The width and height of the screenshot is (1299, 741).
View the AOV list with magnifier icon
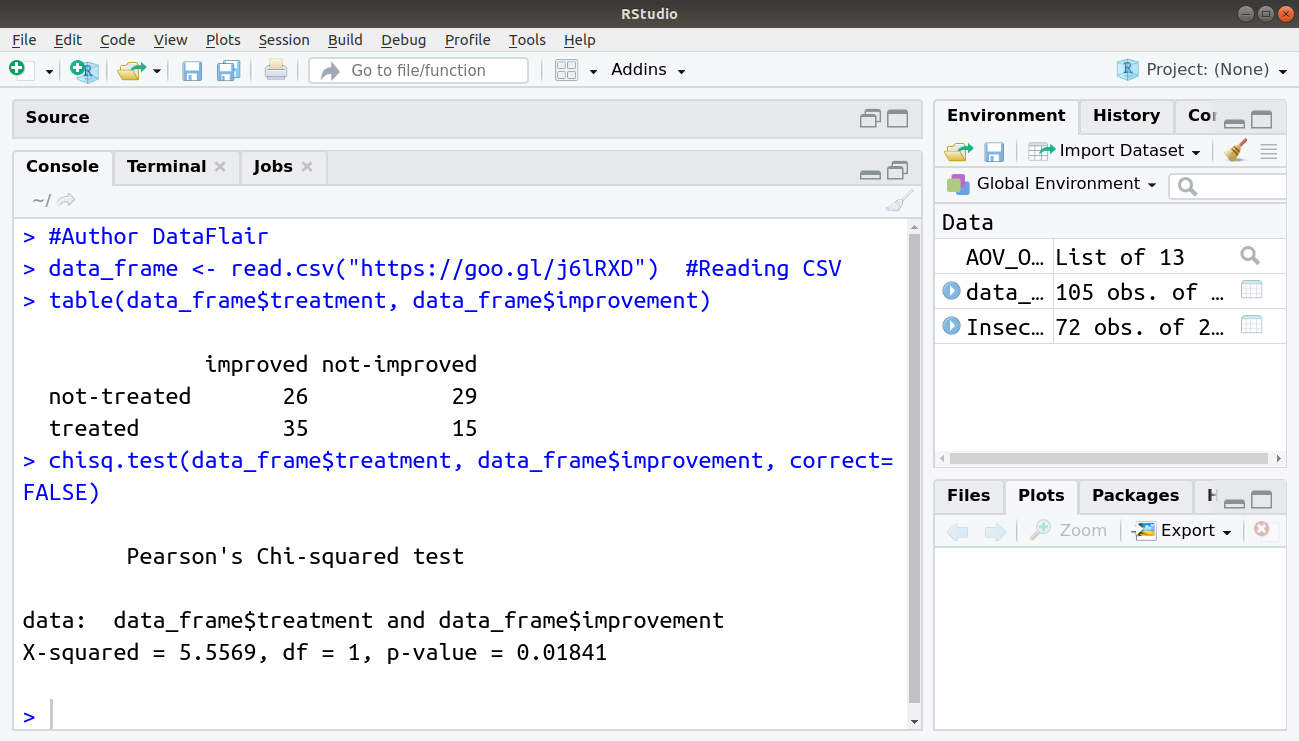pos(1250,256)
